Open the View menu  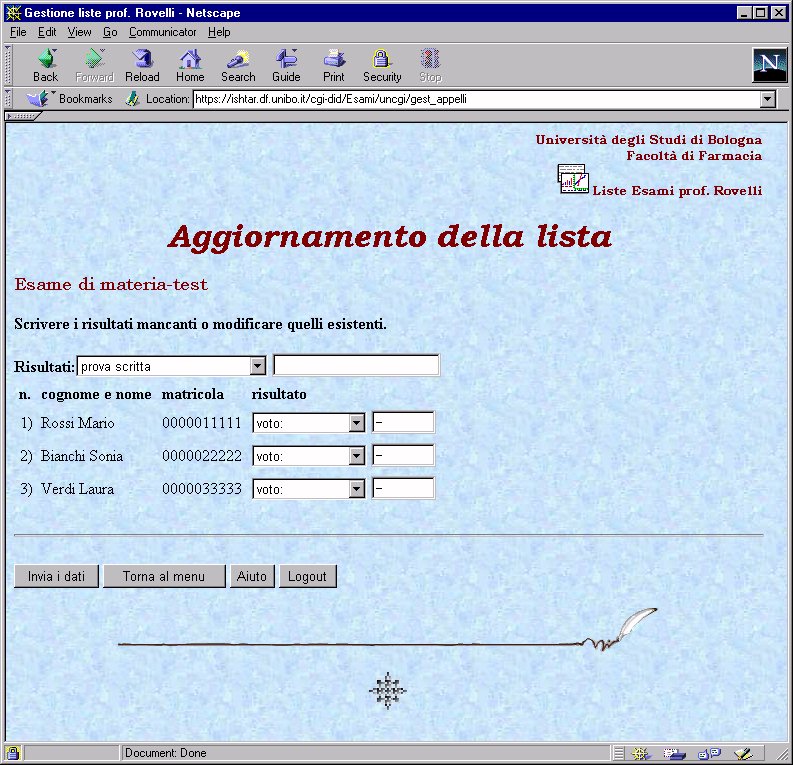[79, 32]
